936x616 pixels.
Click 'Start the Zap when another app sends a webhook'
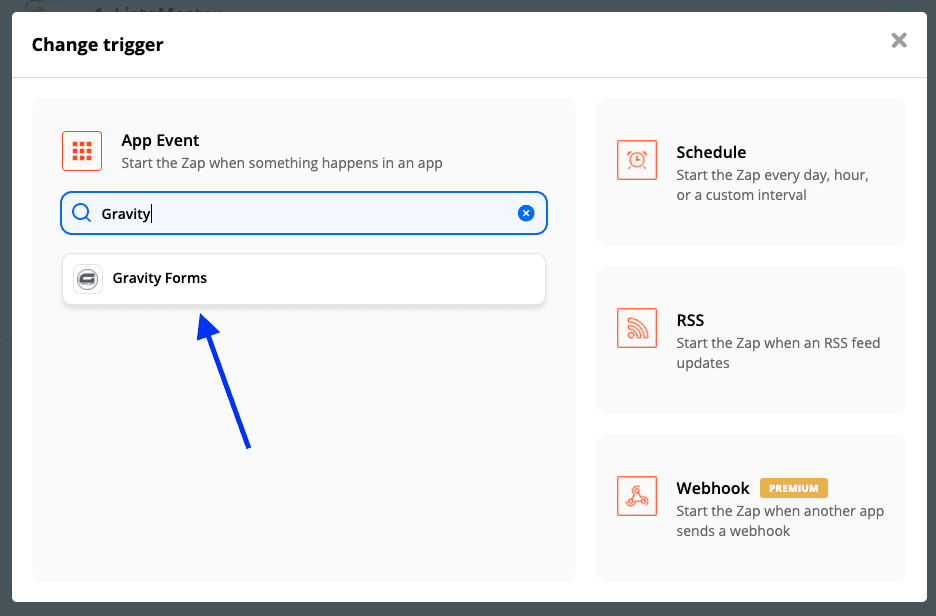coord(780,520)
